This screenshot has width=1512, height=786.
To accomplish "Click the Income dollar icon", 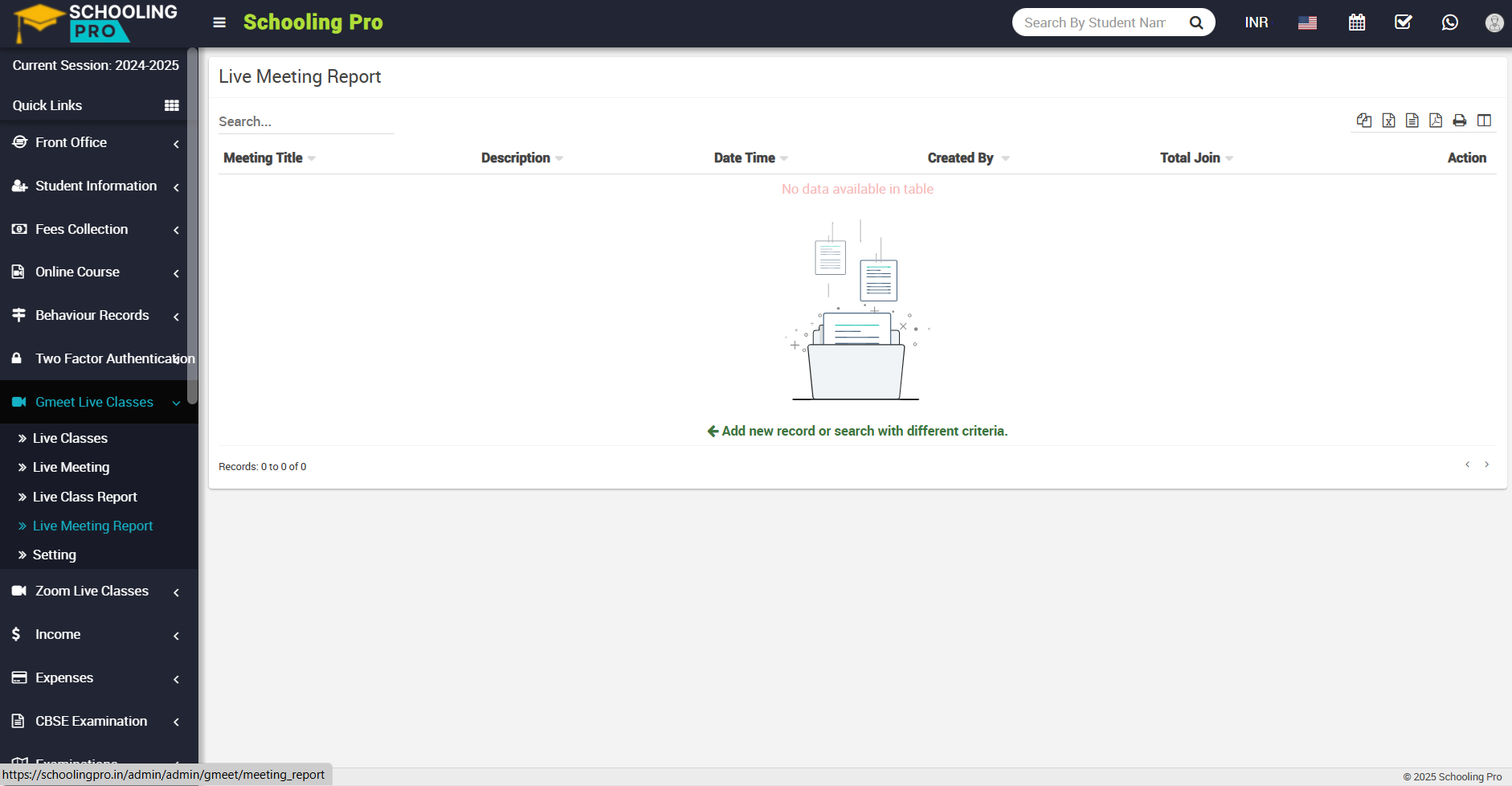I will (x=16, y=634).
